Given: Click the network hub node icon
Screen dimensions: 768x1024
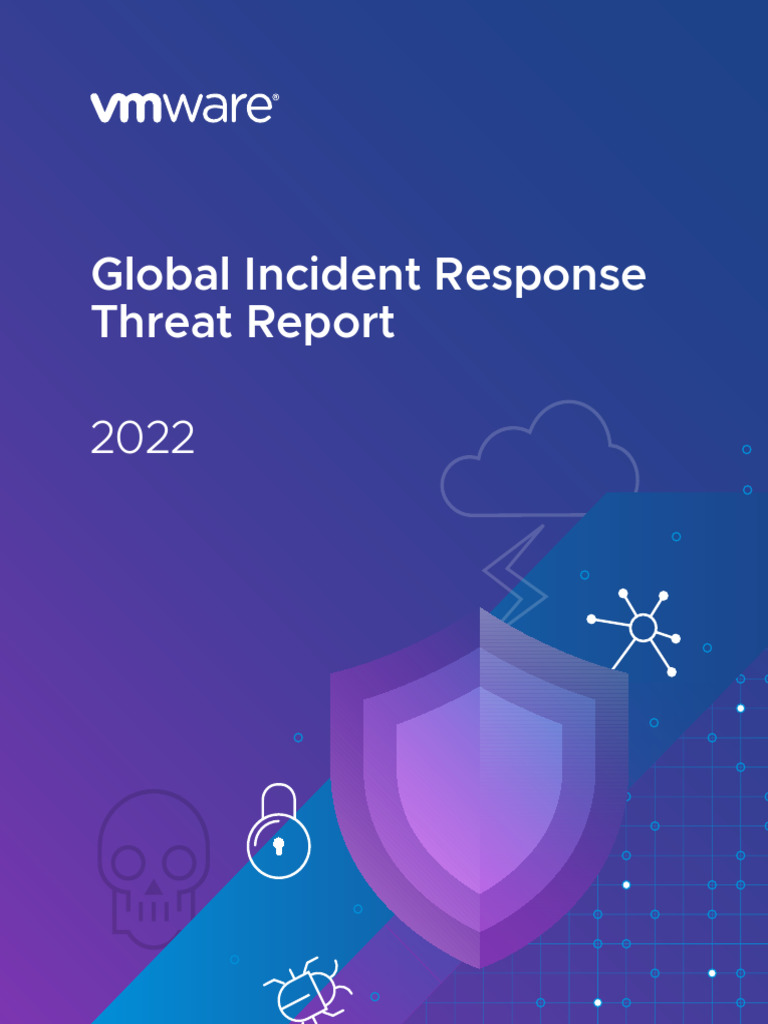Looking at the screenshot, I should [634, 632].
